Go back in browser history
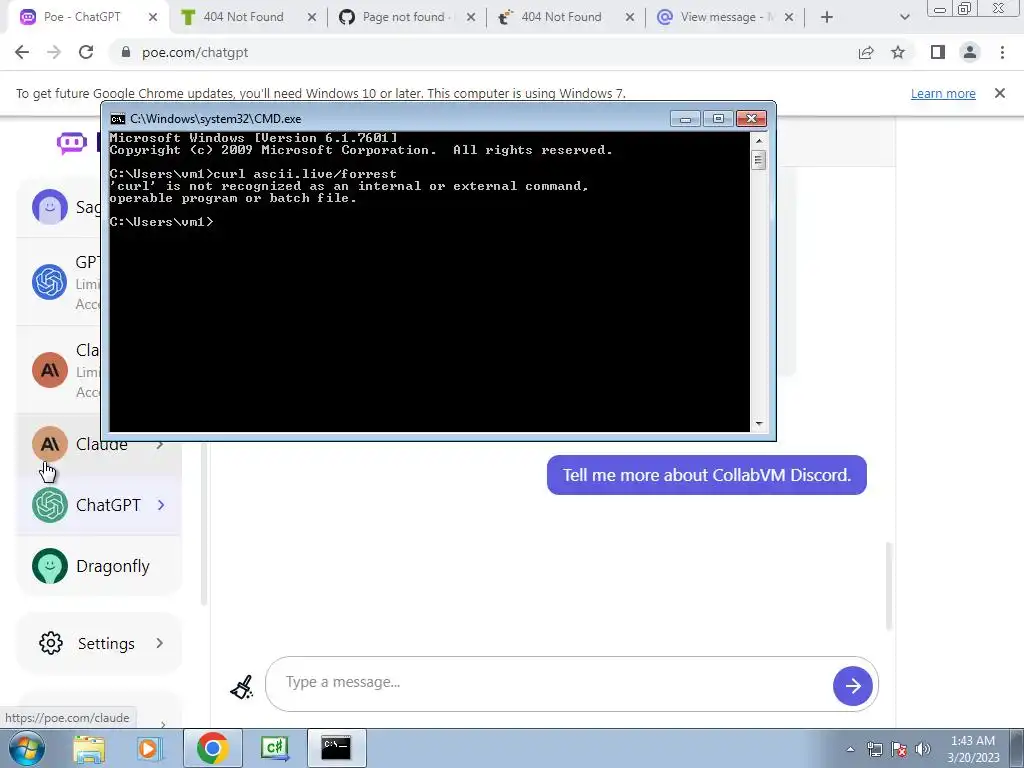1024x768 pixels. 22,52
